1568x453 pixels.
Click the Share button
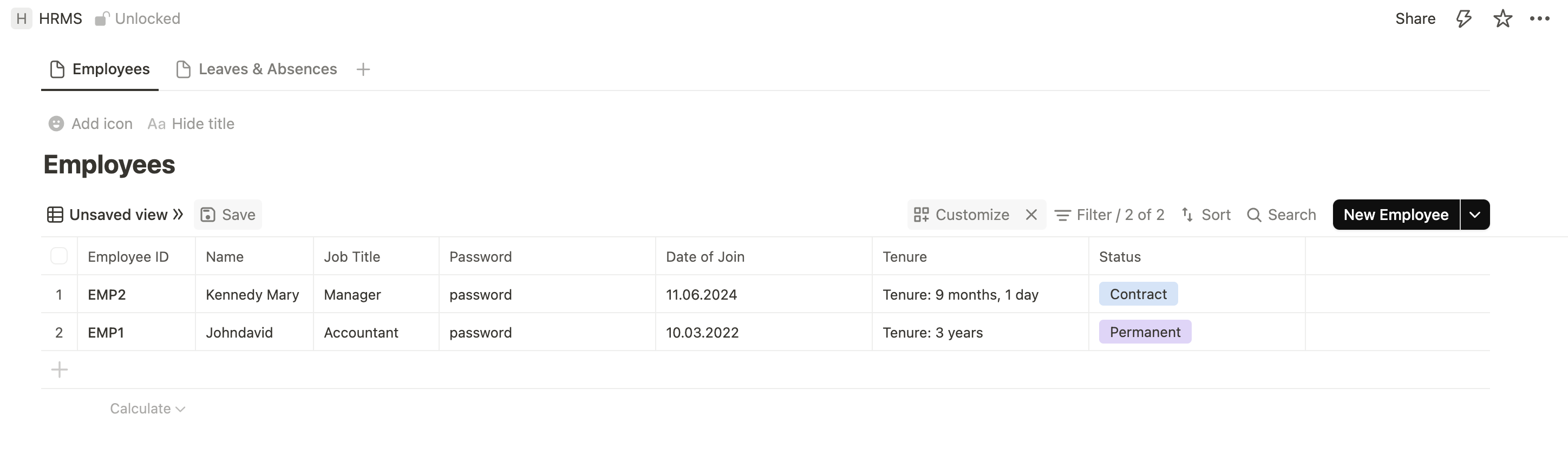(x=1415, y=19)
